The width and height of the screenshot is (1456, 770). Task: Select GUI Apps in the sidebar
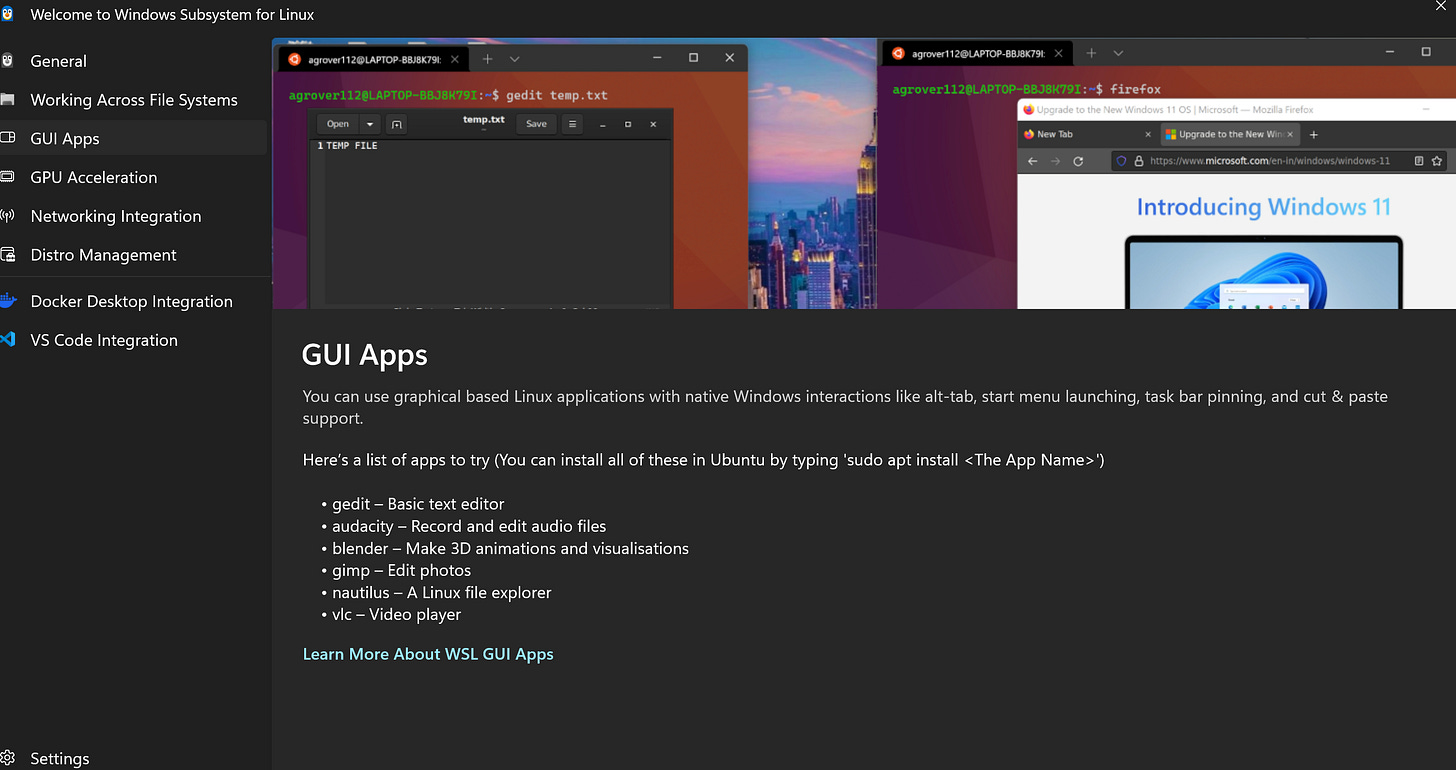(134, 139)
